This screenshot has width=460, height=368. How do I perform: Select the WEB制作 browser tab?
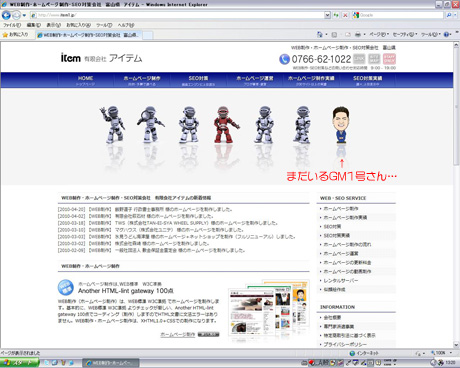tap(89, 35)
